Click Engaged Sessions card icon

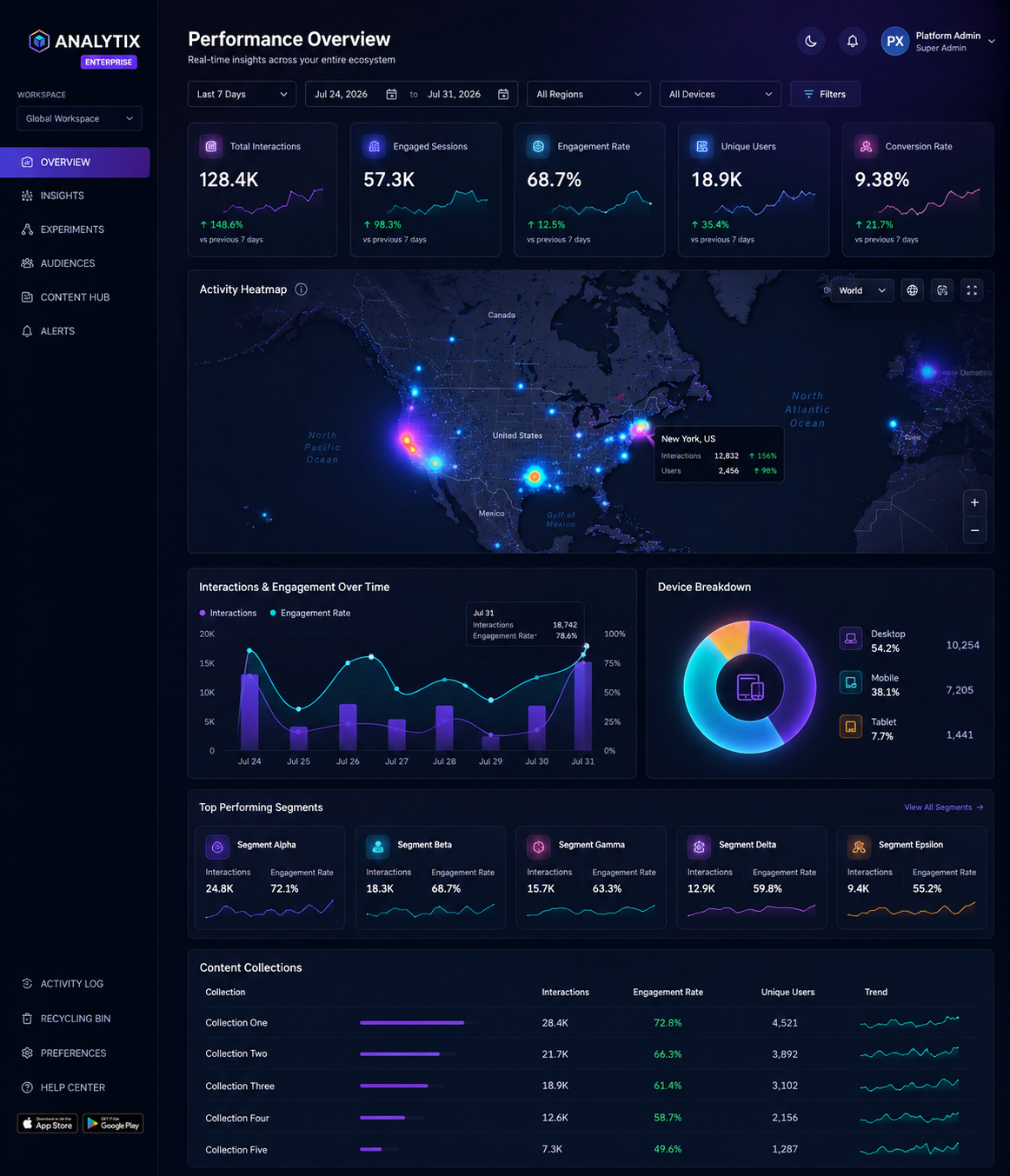[x=375, y=147]
